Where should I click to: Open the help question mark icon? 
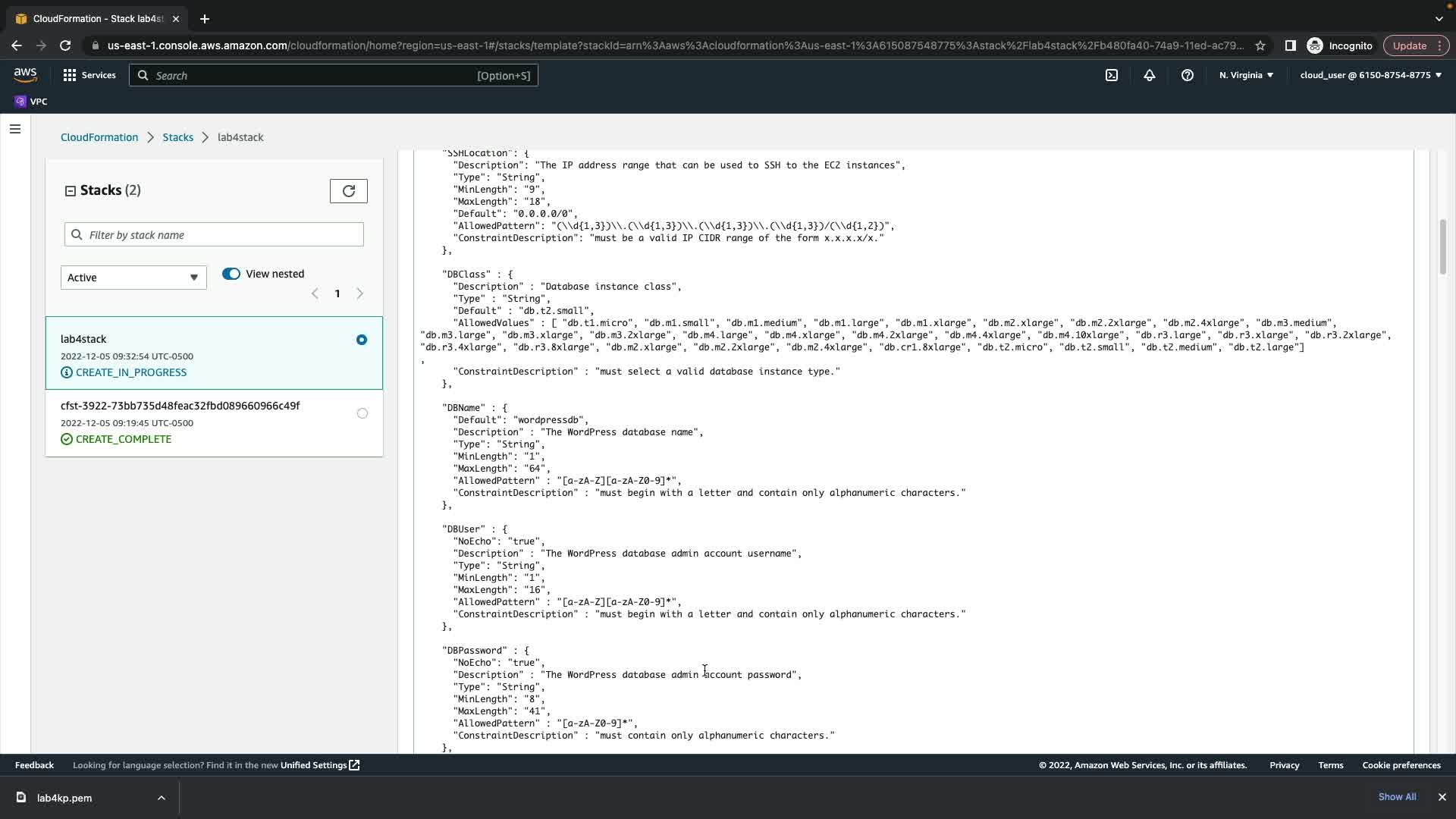click(1188, 75)
